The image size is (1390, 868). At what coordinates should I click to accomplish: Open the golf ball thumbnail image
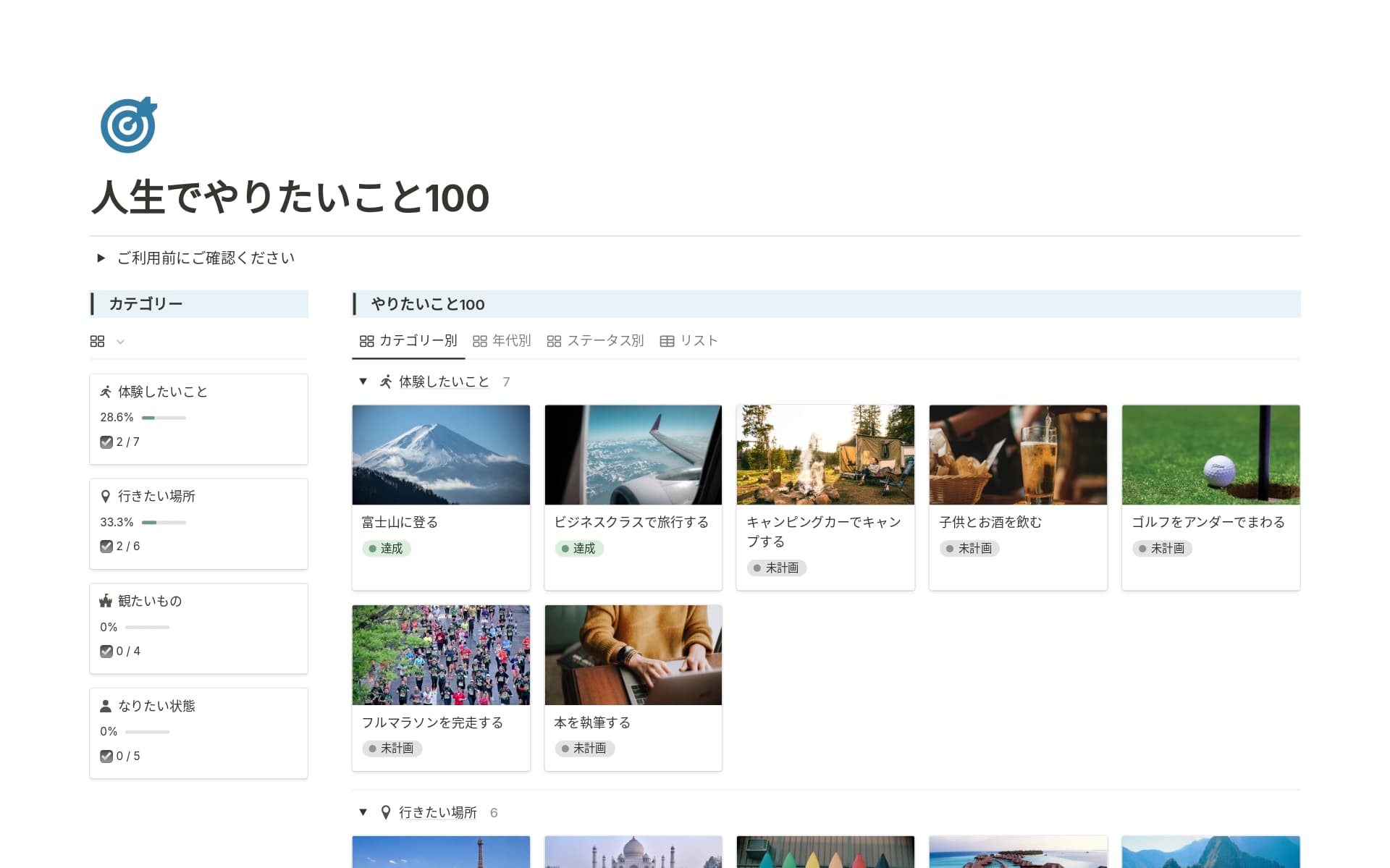coord(1210,455)
